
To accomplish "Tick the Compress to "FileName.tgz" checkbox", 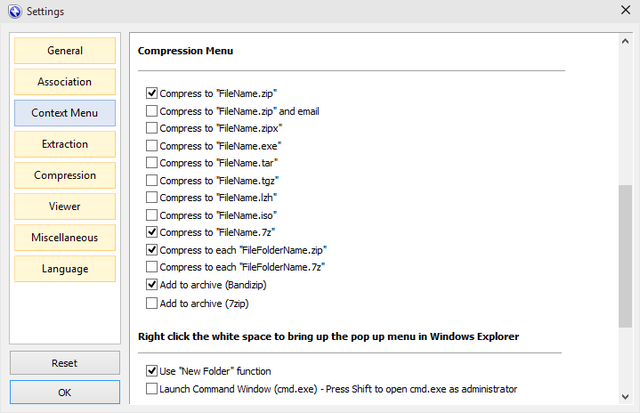I will (x=152, y=180).
